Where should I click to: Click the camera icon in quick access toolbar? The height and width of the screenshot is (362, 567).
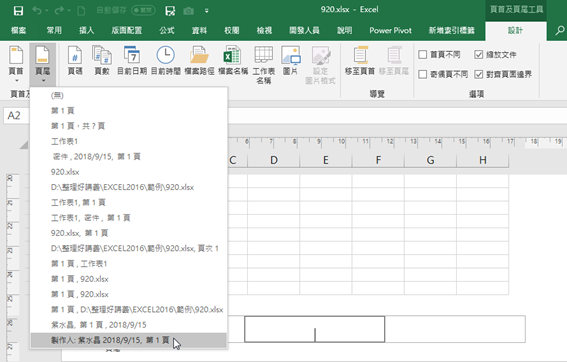coord(188,11)
